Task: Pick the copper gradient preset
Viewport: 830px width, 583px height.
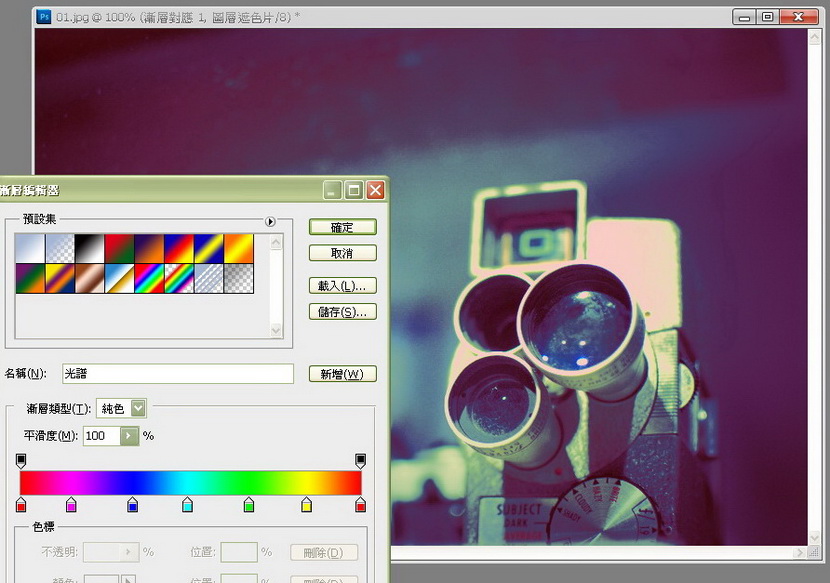Action: [90, 278]
